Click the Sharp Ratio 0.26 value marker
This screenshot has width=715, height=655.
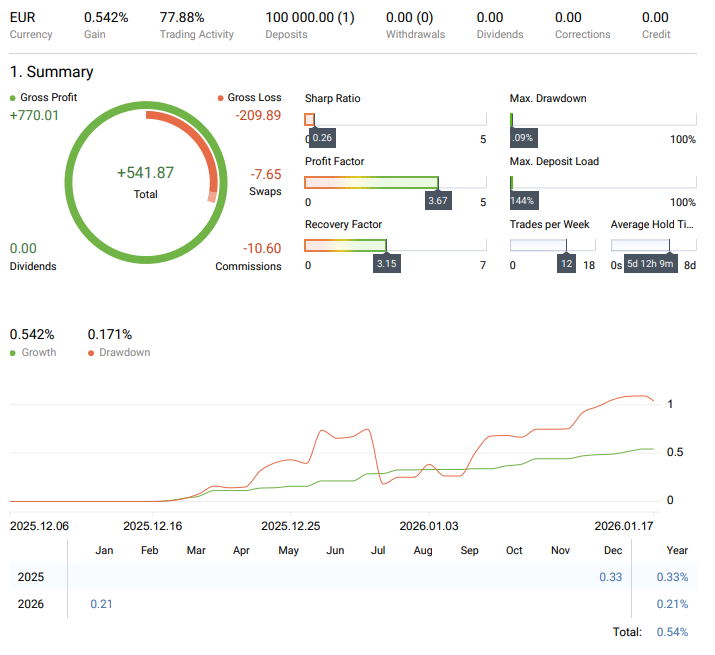(322, 138)
